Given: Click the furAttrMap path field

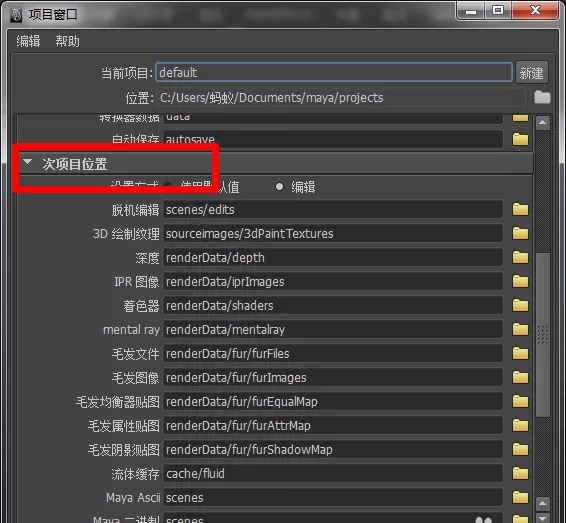Looking at the screenshot, I should pyautogui.click(x=333, y=426).
